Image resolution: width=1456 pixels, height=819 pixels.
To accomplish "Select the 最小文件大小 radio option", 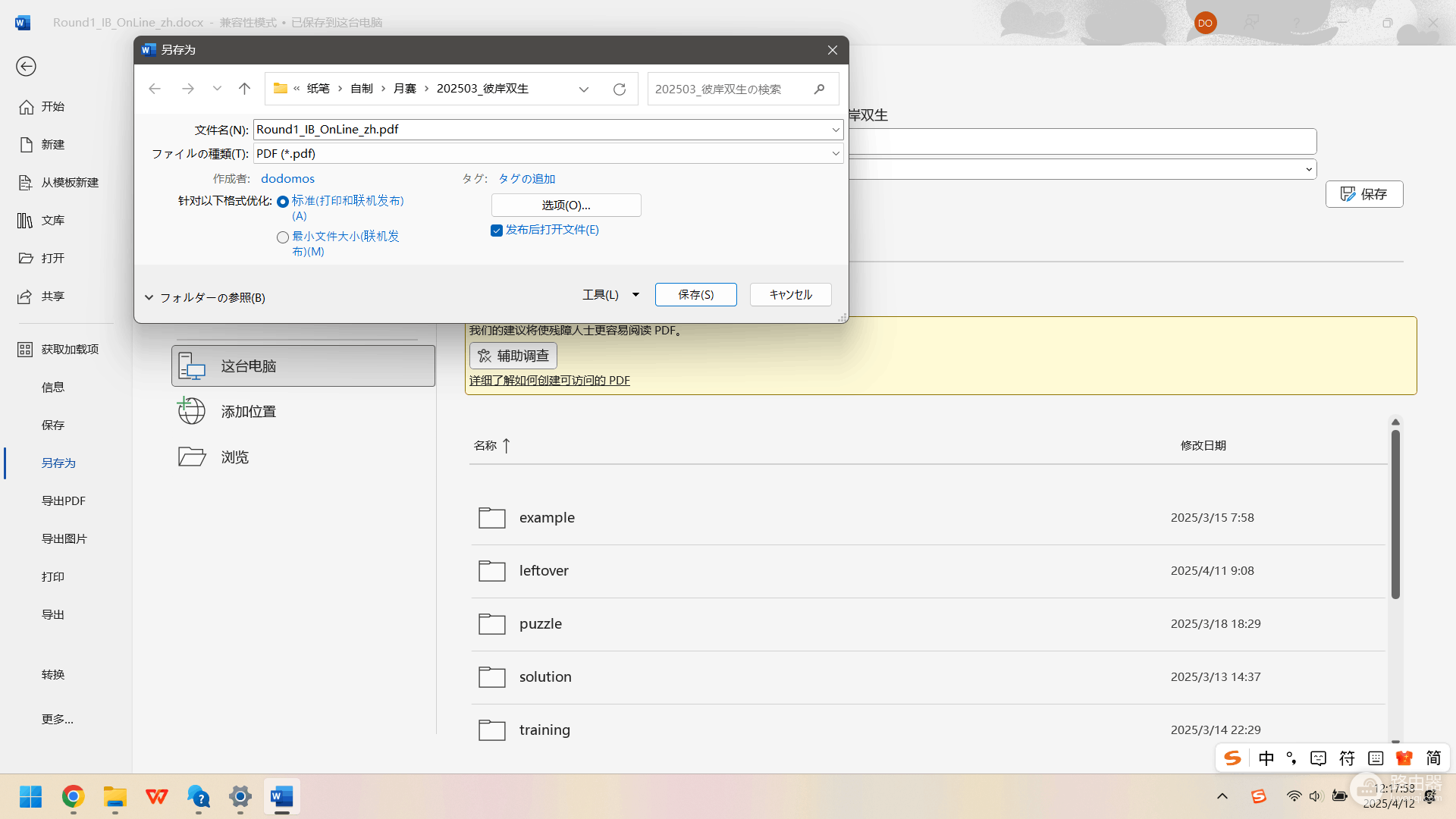I will point(283,237).
